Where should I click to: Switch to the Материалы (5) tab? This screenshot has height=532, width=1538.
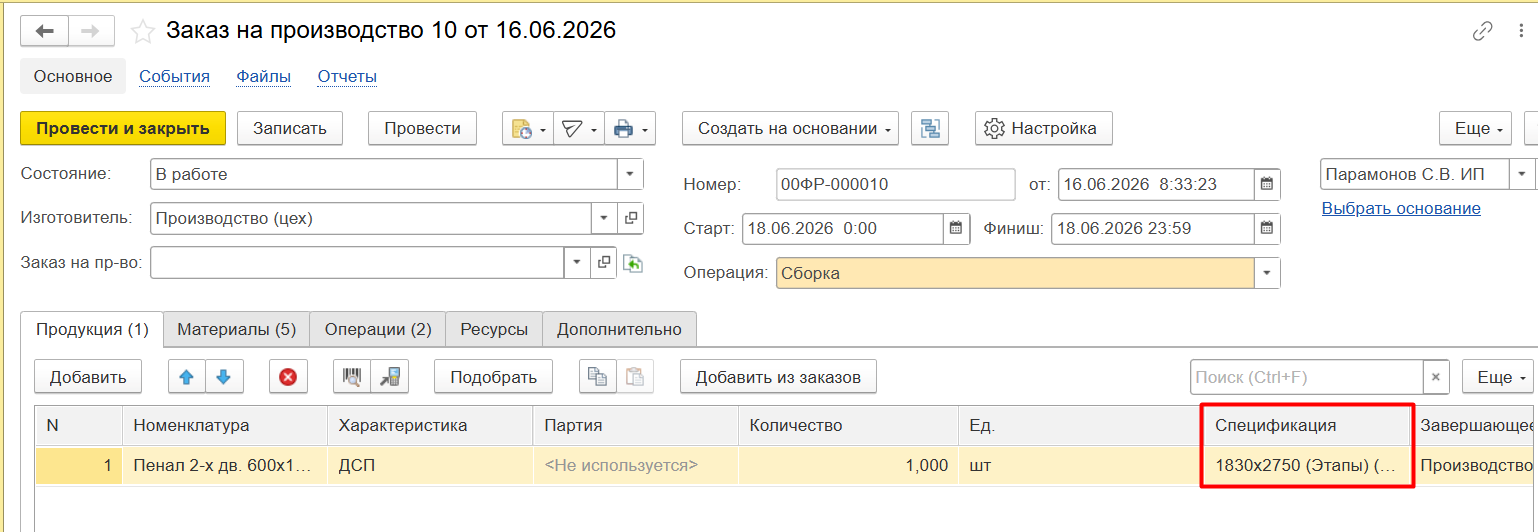[236, 329]
